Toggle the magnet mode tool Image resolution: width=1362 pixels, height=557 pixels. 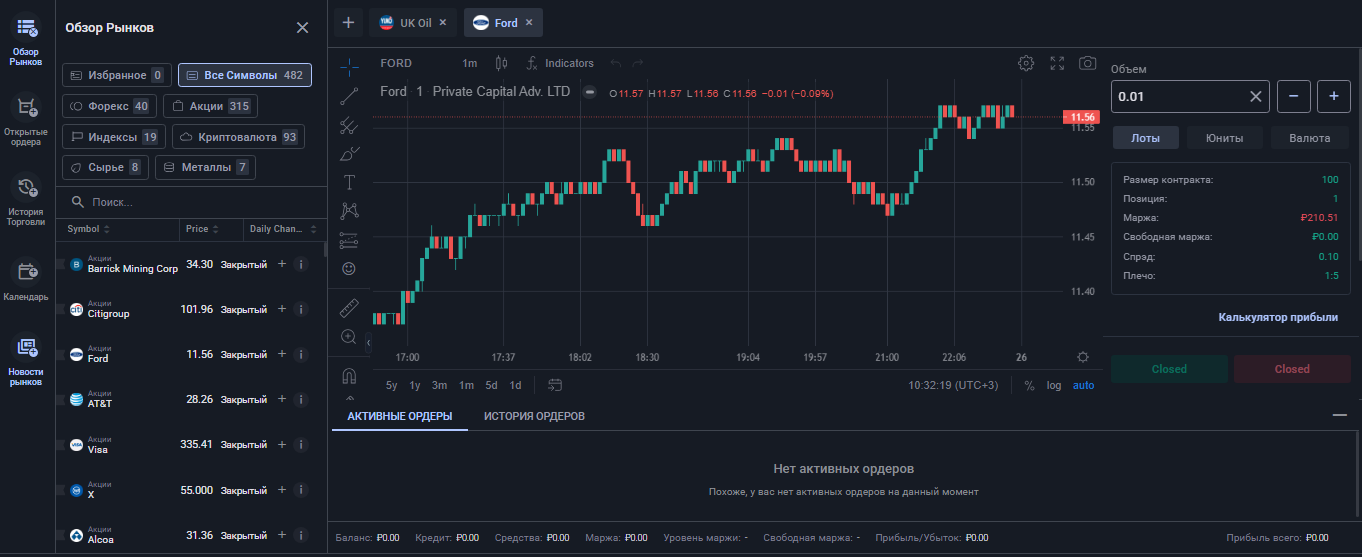(349, 376)
